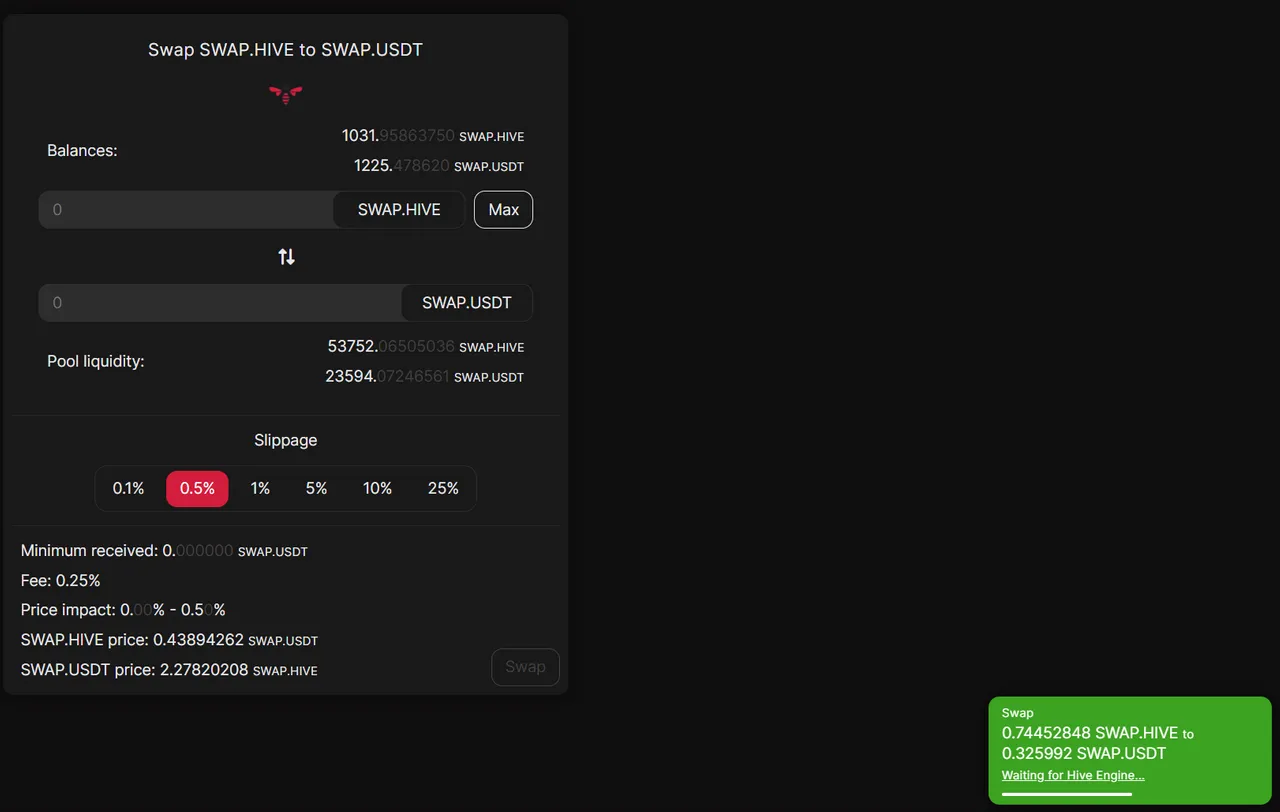Open the SWAP.USDT token selector
The height and width of the screenshot is (812, 1280).
[x=467, y=302]
